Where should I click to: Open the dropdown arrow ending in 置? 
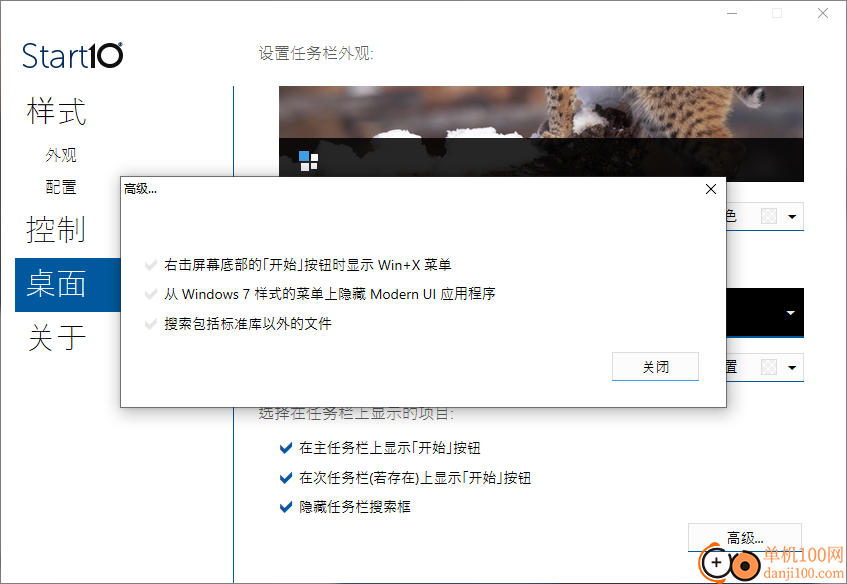792,368
